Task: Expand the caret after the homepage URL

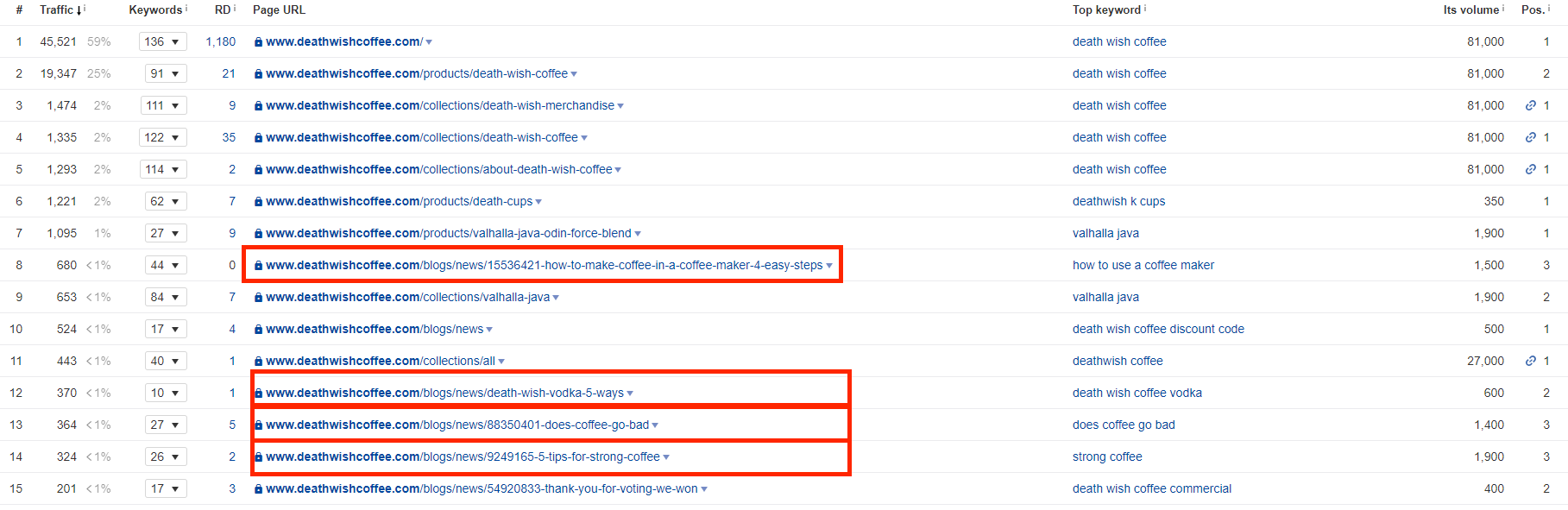Action: click(x=429, y=42)
